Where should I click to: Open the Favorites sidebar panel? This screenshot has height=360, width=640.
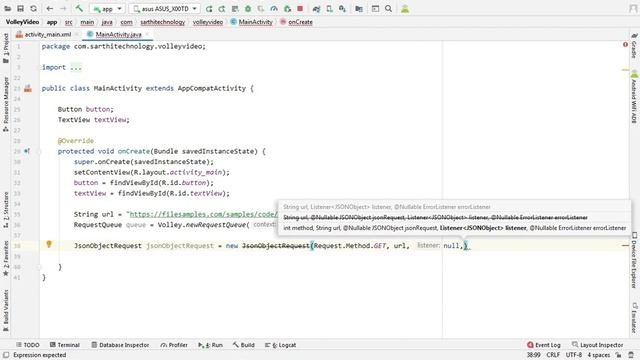tap(6, 258)
